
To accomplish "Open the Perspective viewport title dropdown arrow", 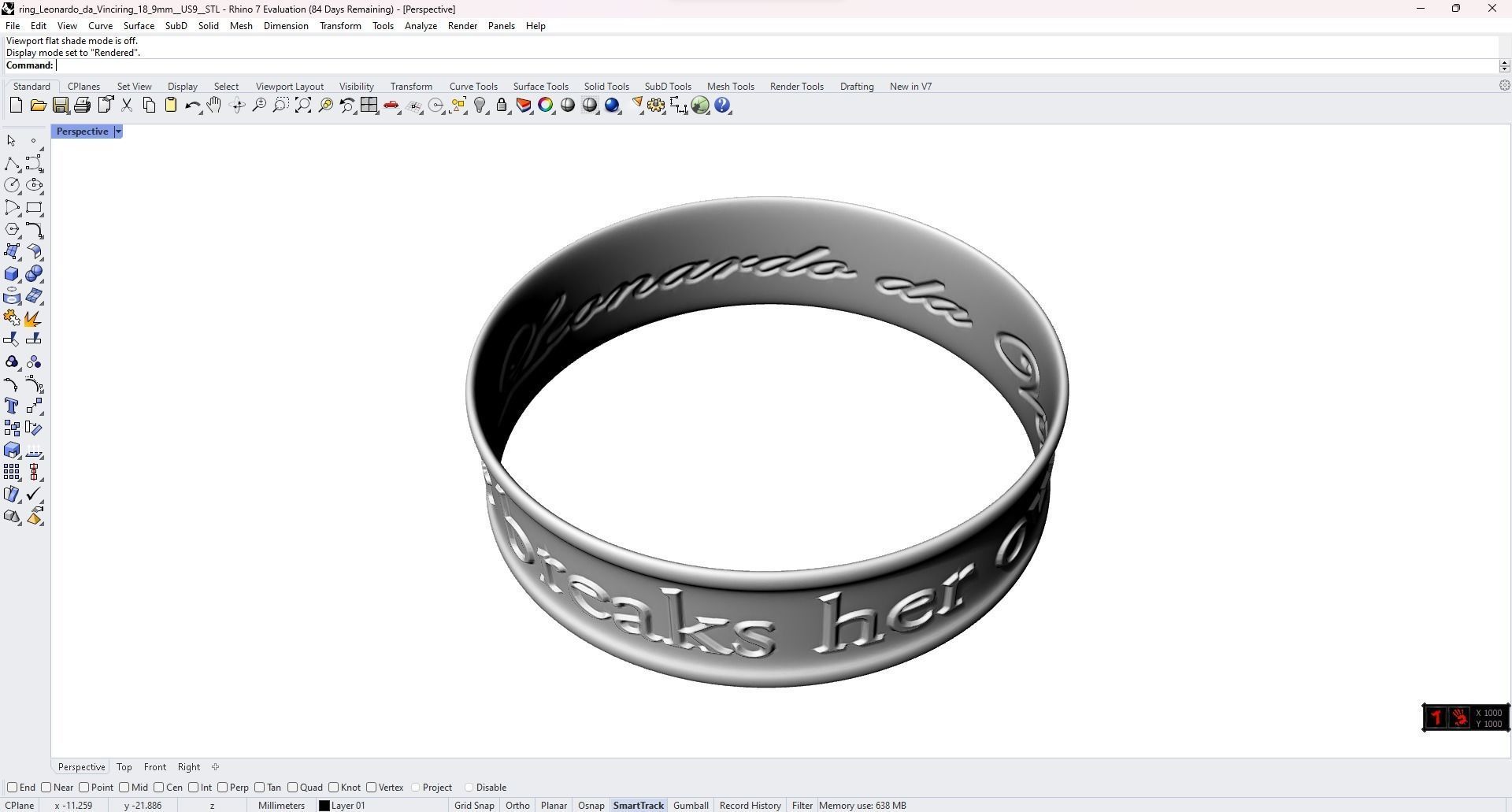I will pos(118,132).
